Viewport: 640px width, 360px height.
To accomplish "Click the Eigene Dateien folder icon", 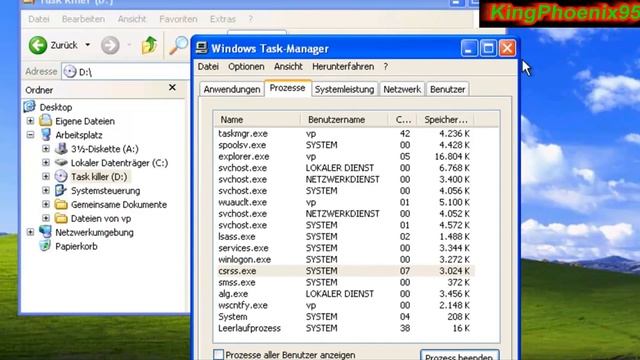I will pyautogui.click(x=45, y=121).
